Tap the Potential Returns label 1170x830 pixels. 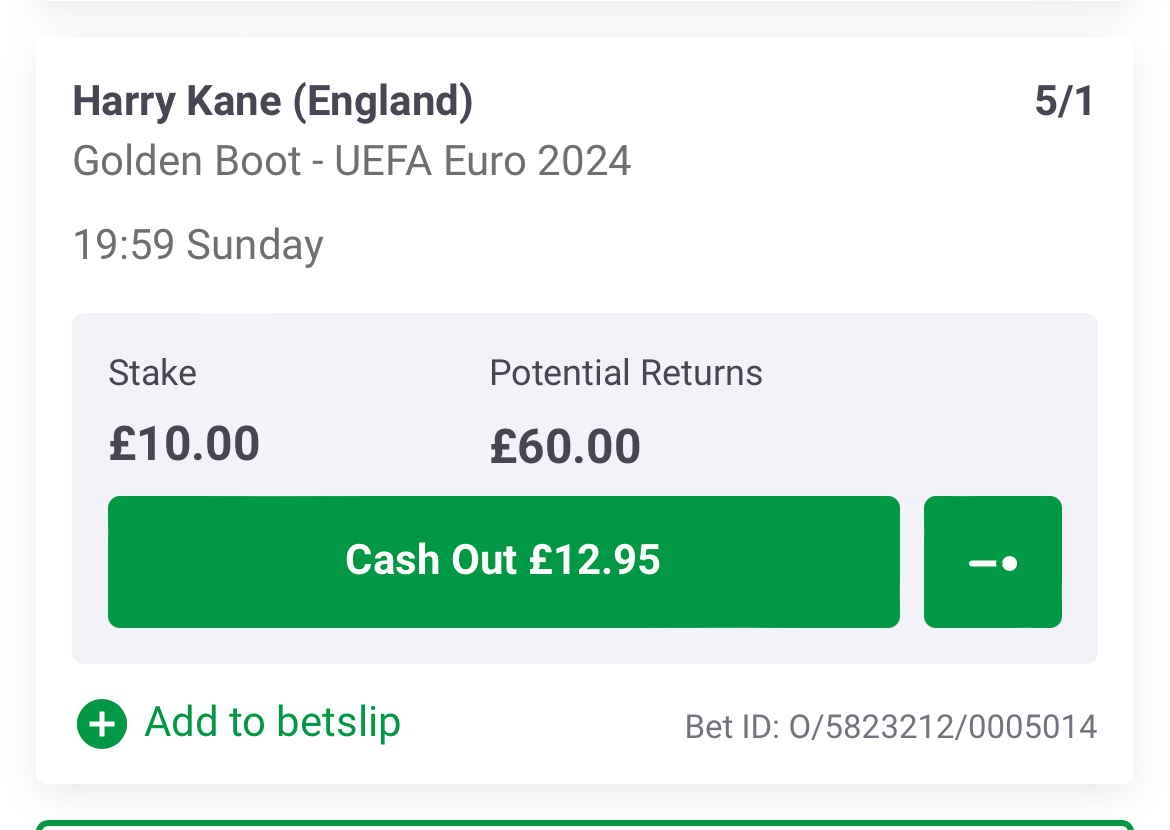(626, 372)
